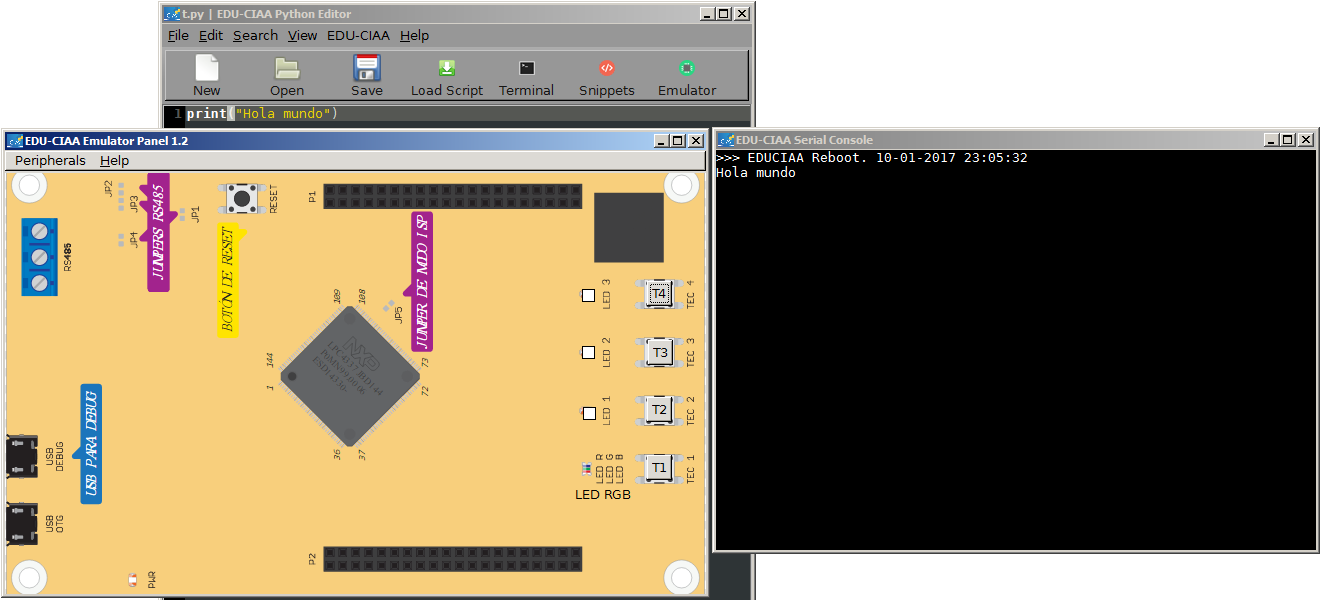Click the LED 1 indicator square

(x=588, y=413)
